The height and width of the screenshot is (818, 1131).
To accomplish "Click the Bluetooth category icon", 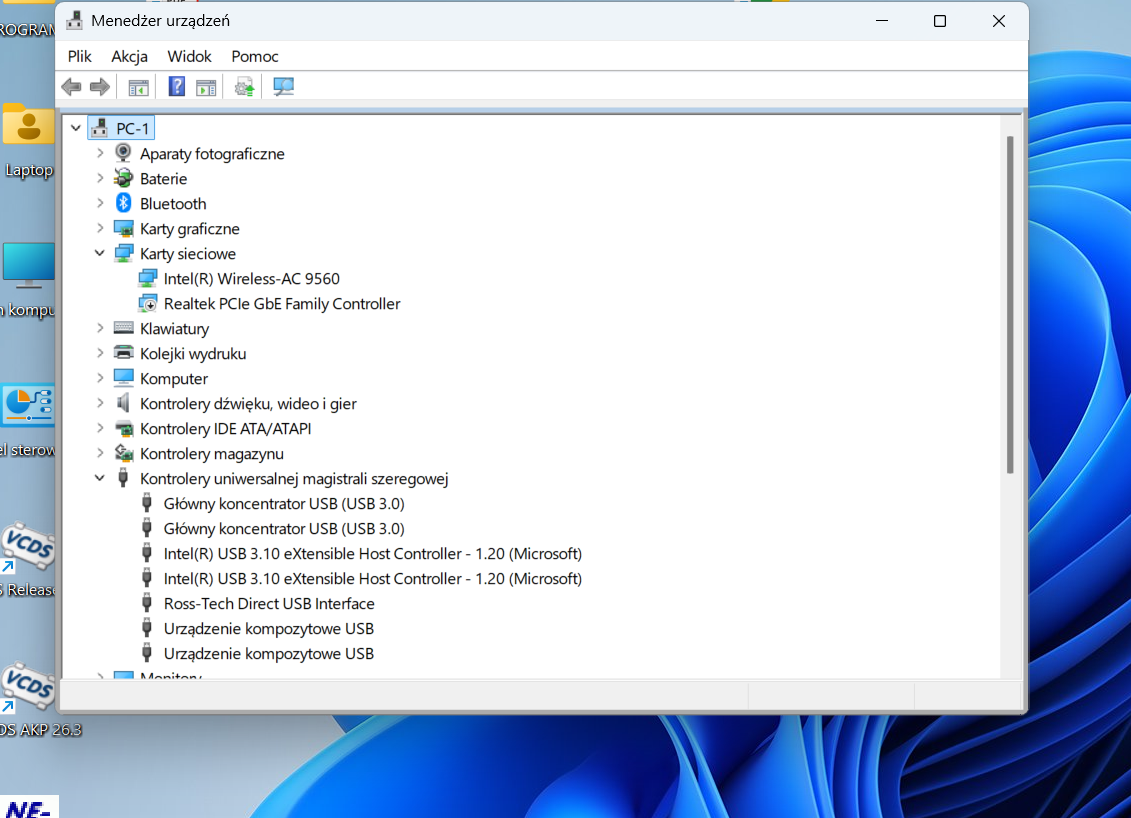I will 123,203.
